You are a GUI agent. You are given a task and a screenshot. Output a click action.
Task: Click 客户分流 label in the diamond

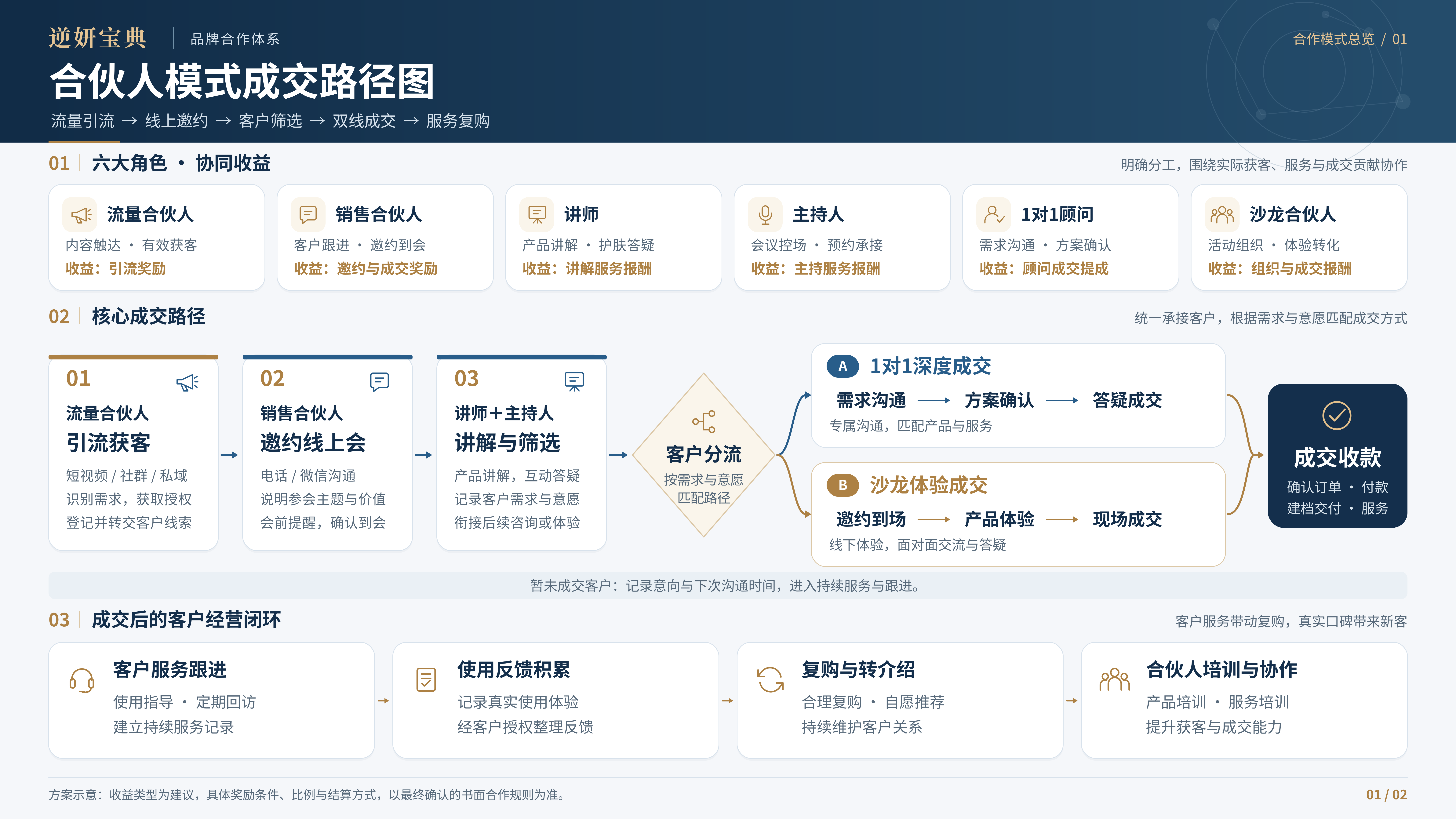704,454
